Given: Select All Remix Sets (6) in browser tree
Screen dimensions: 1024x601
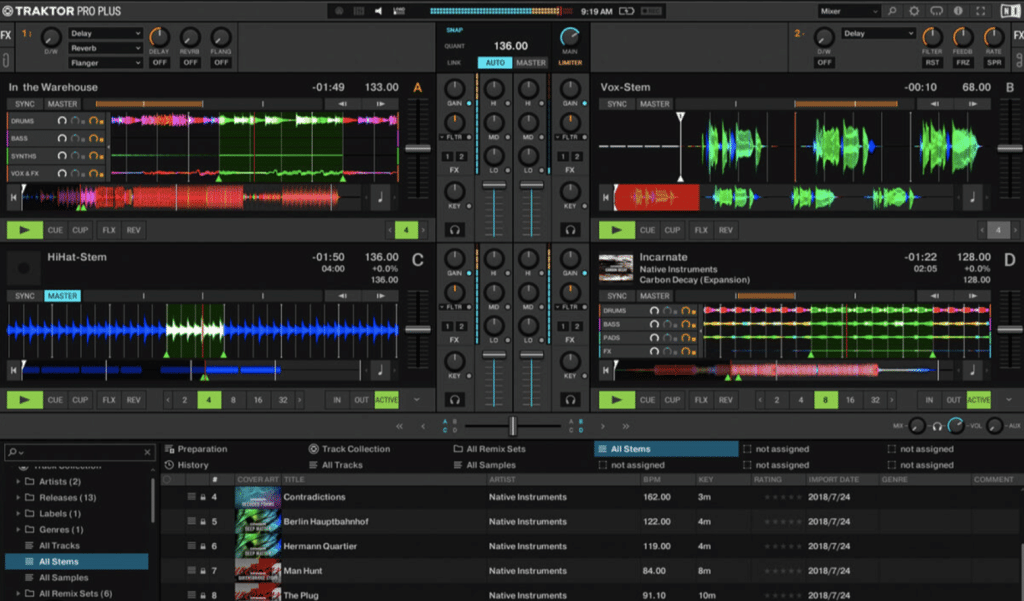Looking at the screenshot, I should click(75, 594).
